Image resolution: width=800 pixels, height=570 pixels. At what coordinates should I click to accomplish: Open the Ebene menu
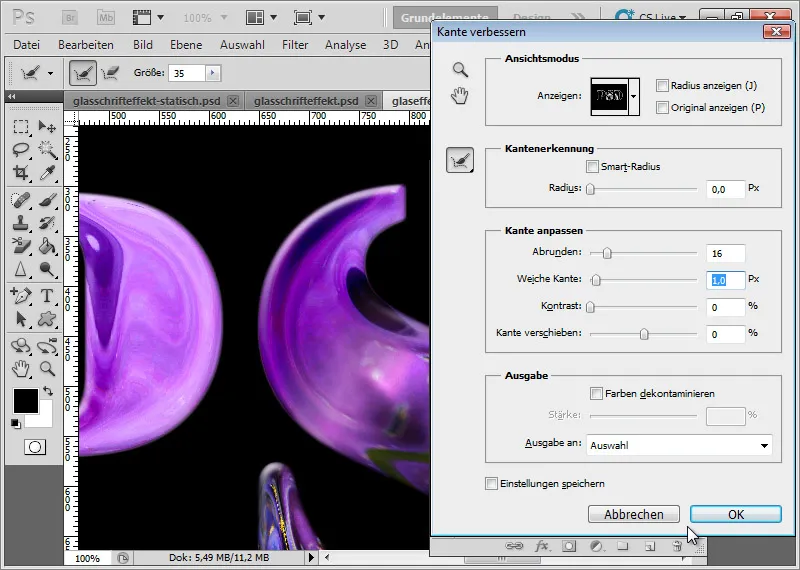[186, 45]
